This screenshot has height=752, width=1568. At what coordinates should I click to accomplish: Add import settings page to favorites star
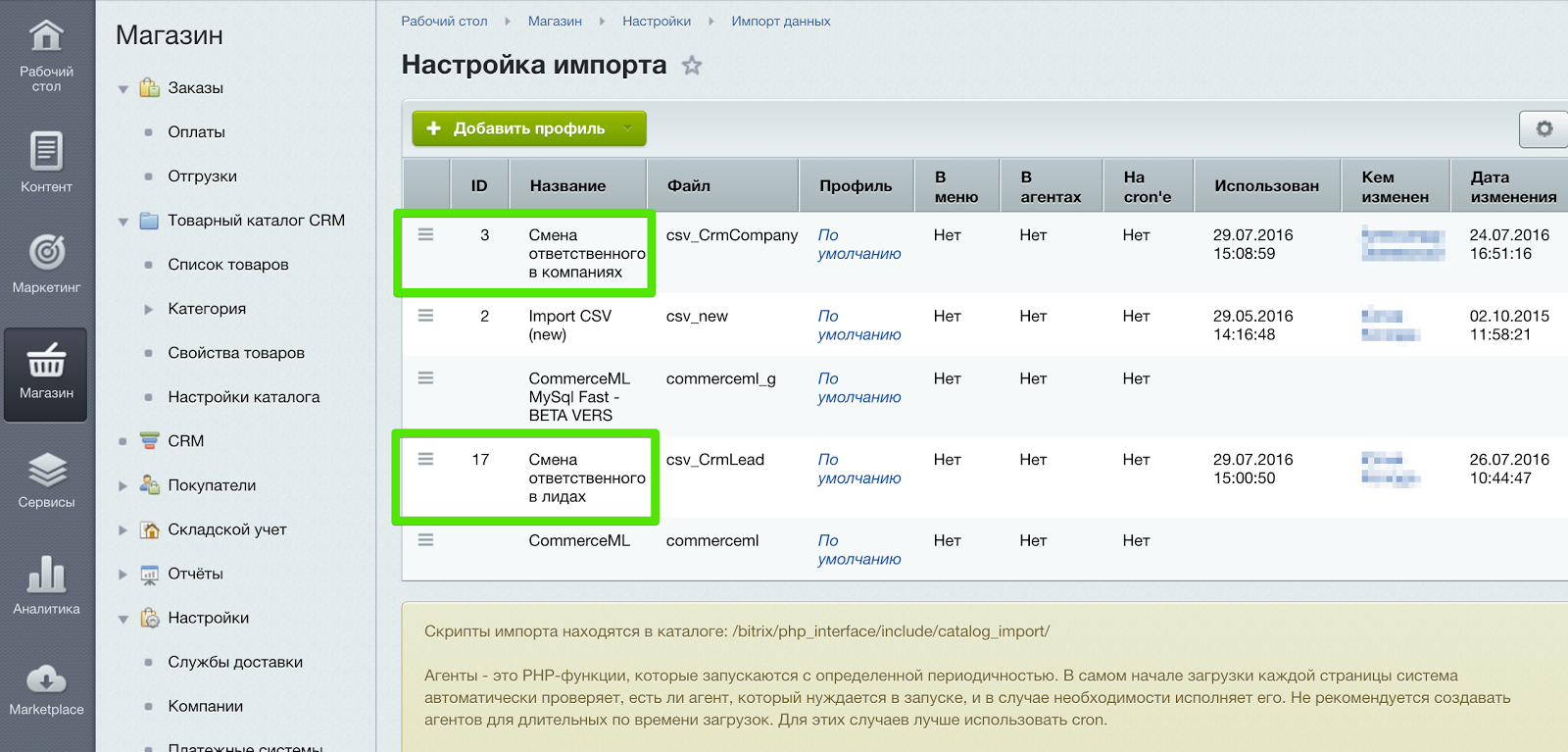pos(692,66)
